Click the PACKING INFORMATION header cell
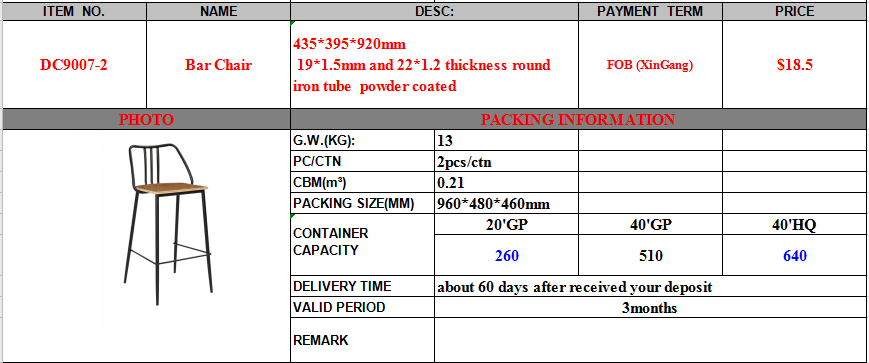This screenshot has width=869, height=363. [x=579, y=119]
